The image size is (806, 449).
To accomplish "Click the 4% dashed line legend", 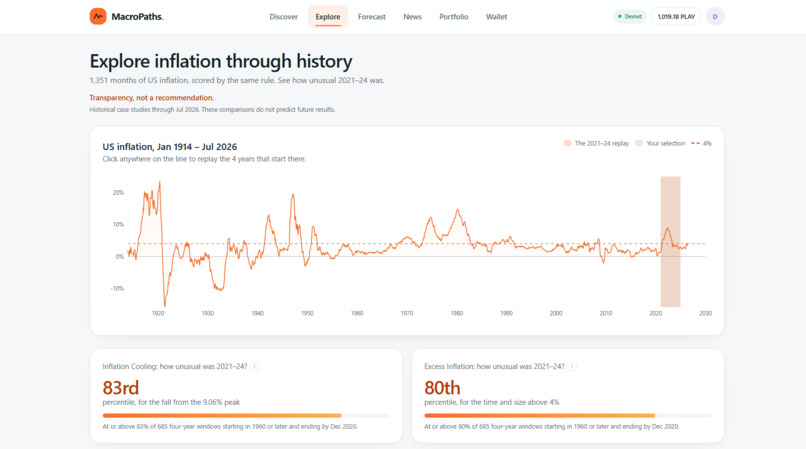I will tap(702, 143).
